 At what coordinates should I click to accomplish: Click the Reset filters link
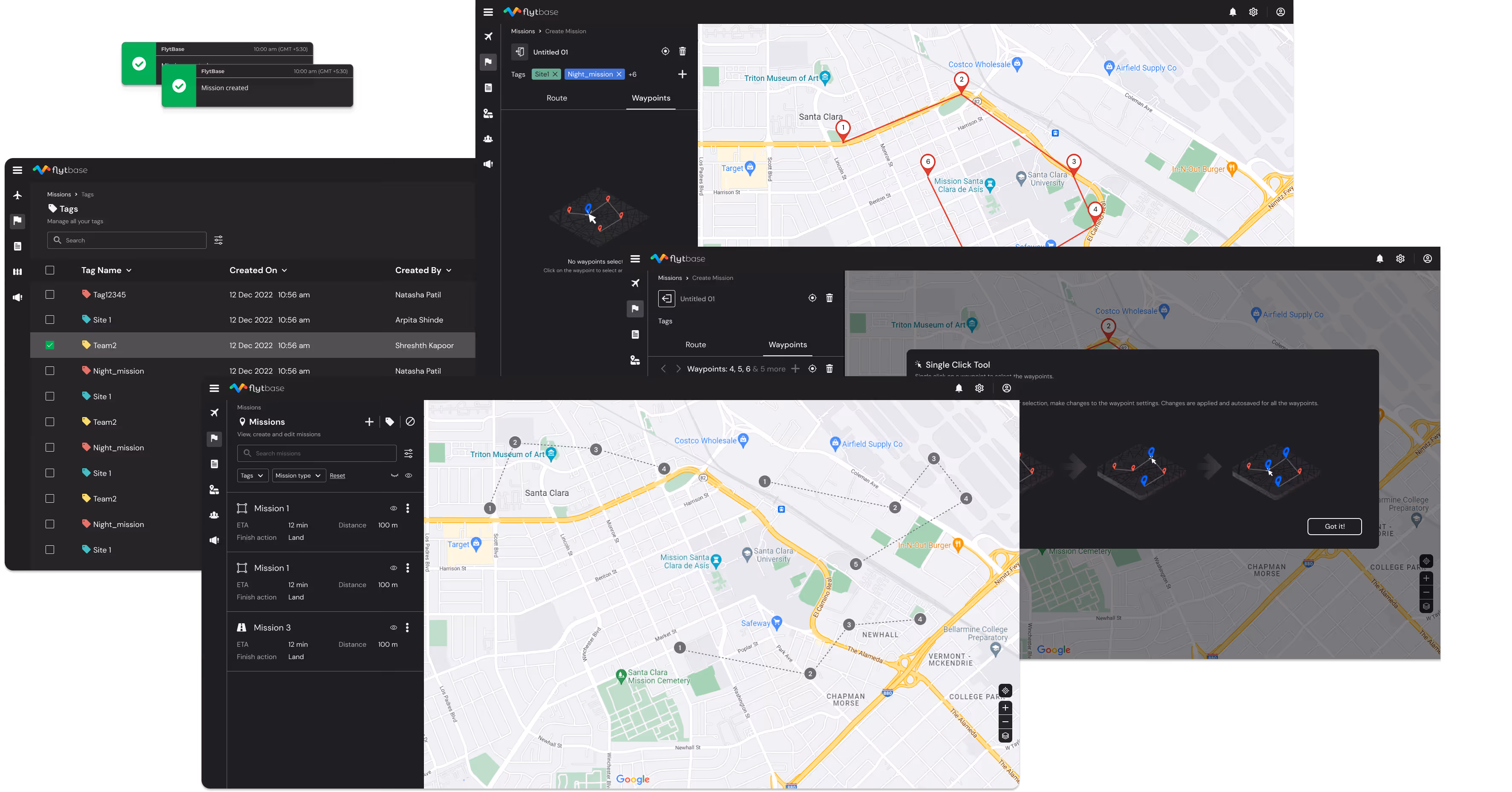tap(337, 475)
